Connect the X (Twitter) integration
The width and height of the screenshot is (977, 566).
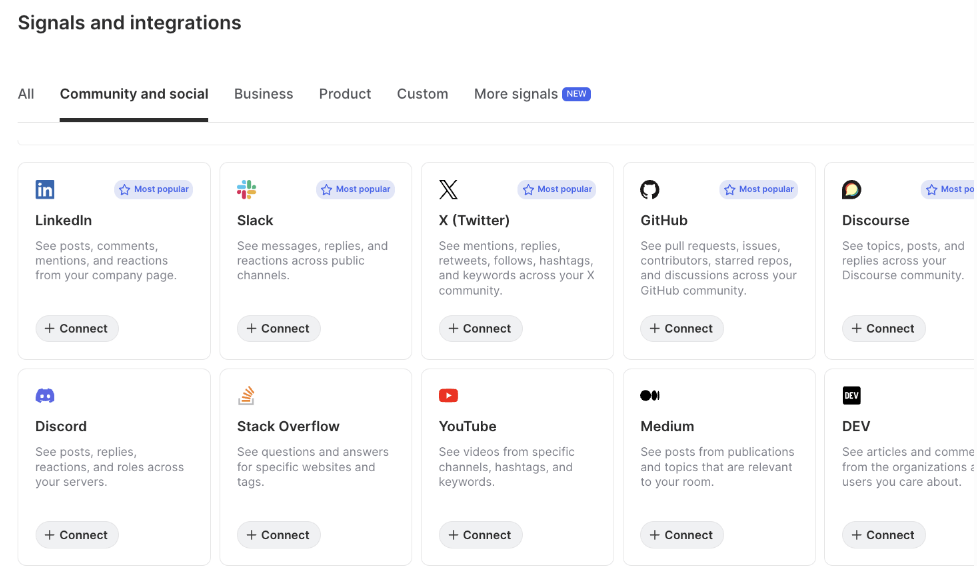[480, 329]
